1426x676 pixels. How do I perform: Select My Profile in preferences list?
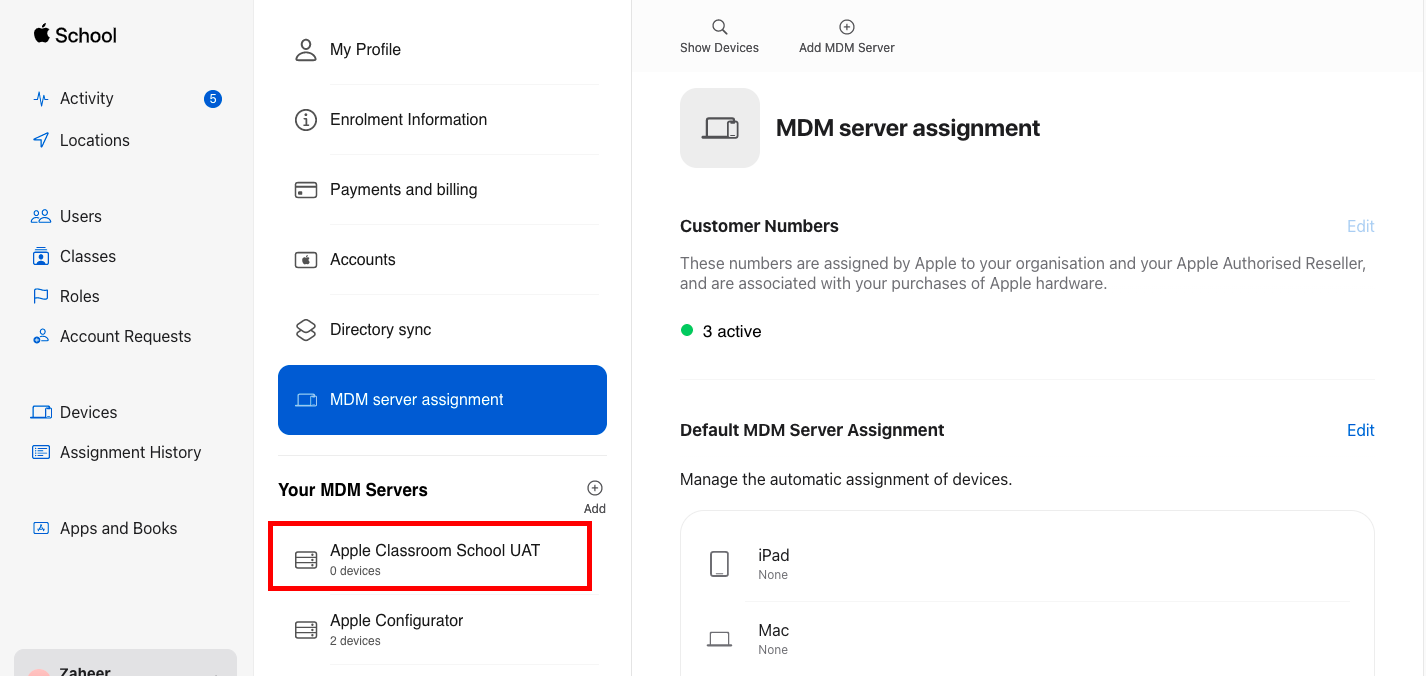coord(442,50)
